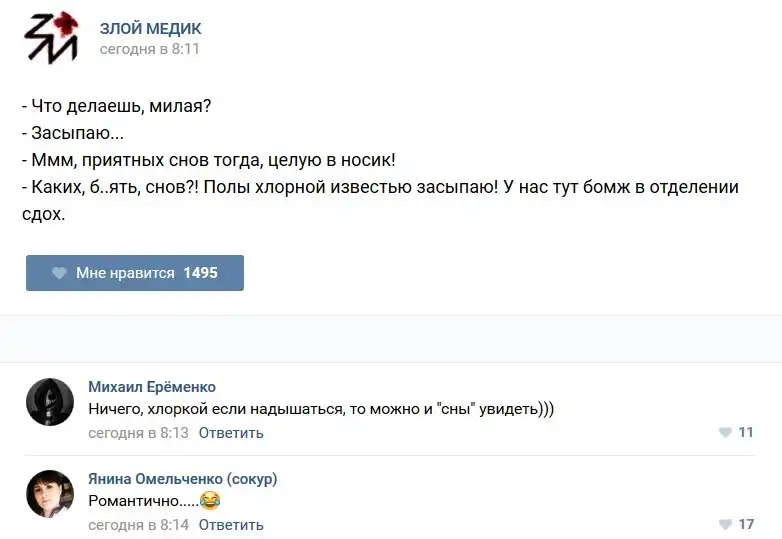Visit Янина Омельченко (сокур) profile link

click(182, 479)
